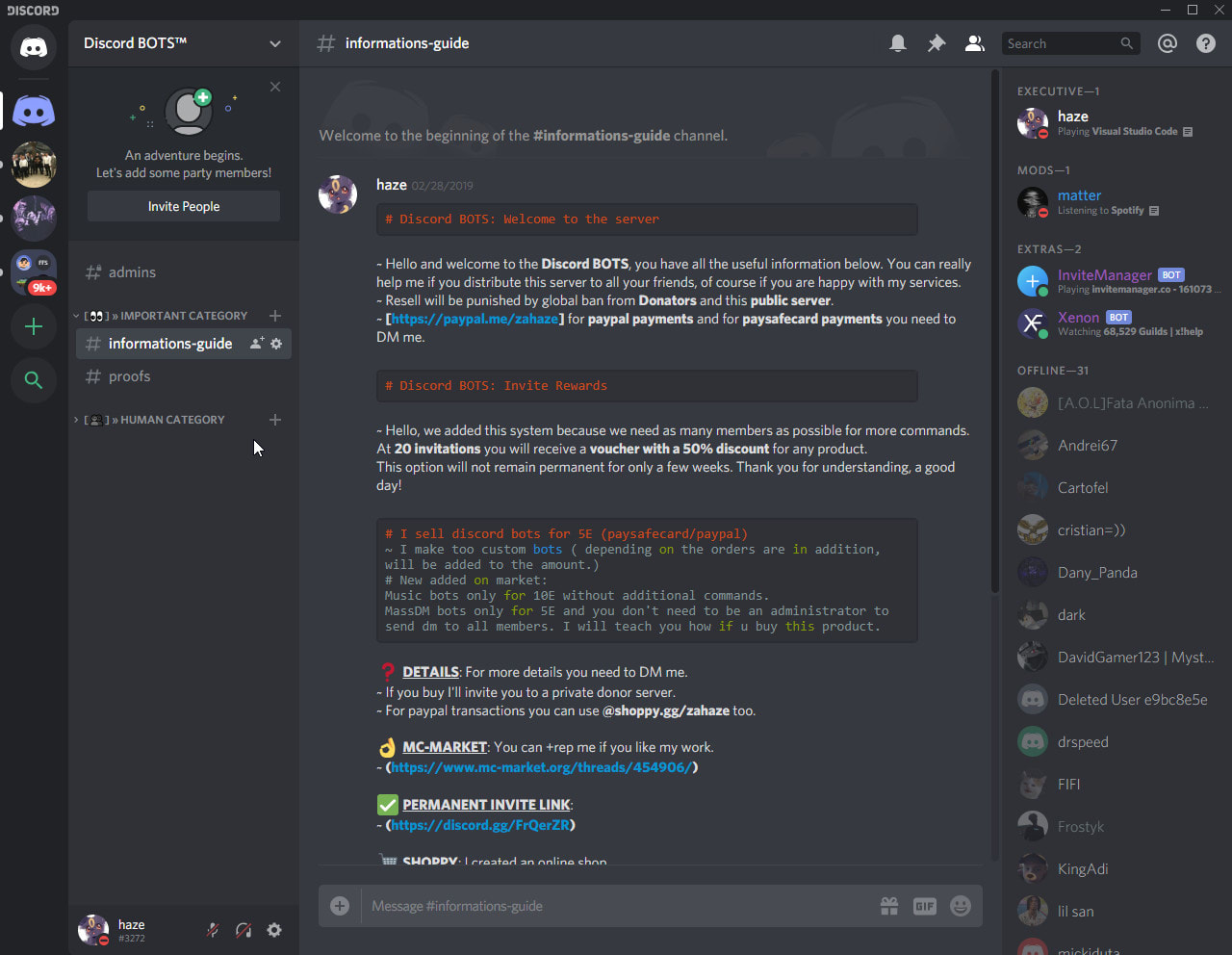Viewport: 1232px width, 955px height.
Task: Create invite for informations-guide channel
Action: (257, 344)
